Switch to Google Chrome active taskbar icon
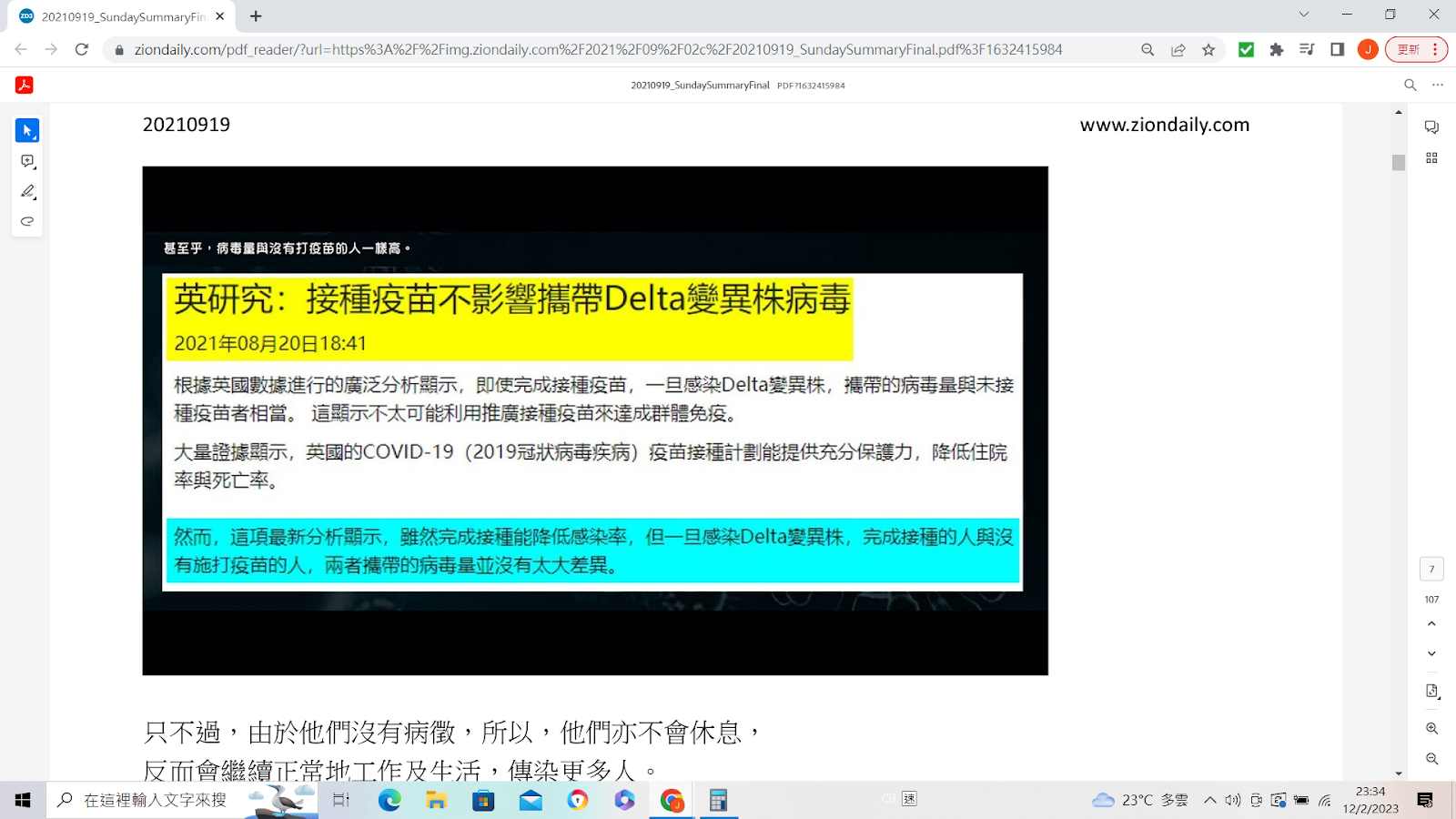The image size is (1456, 819). 672,800
